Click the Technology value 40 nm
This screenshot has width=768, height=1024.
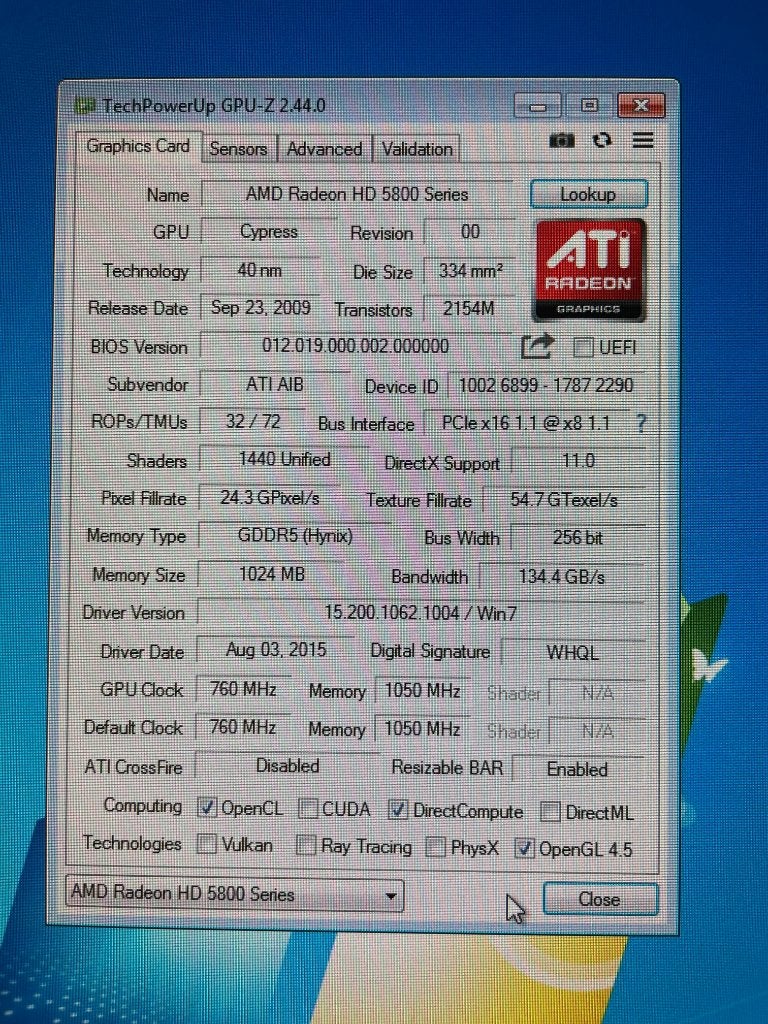click(x=260, y=270)
